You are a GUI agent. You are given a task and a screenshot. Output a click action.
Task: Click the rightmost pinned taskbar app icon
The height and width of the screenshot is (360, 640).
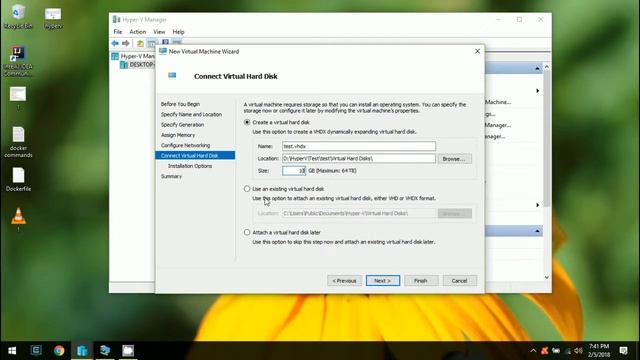[128, 350]
